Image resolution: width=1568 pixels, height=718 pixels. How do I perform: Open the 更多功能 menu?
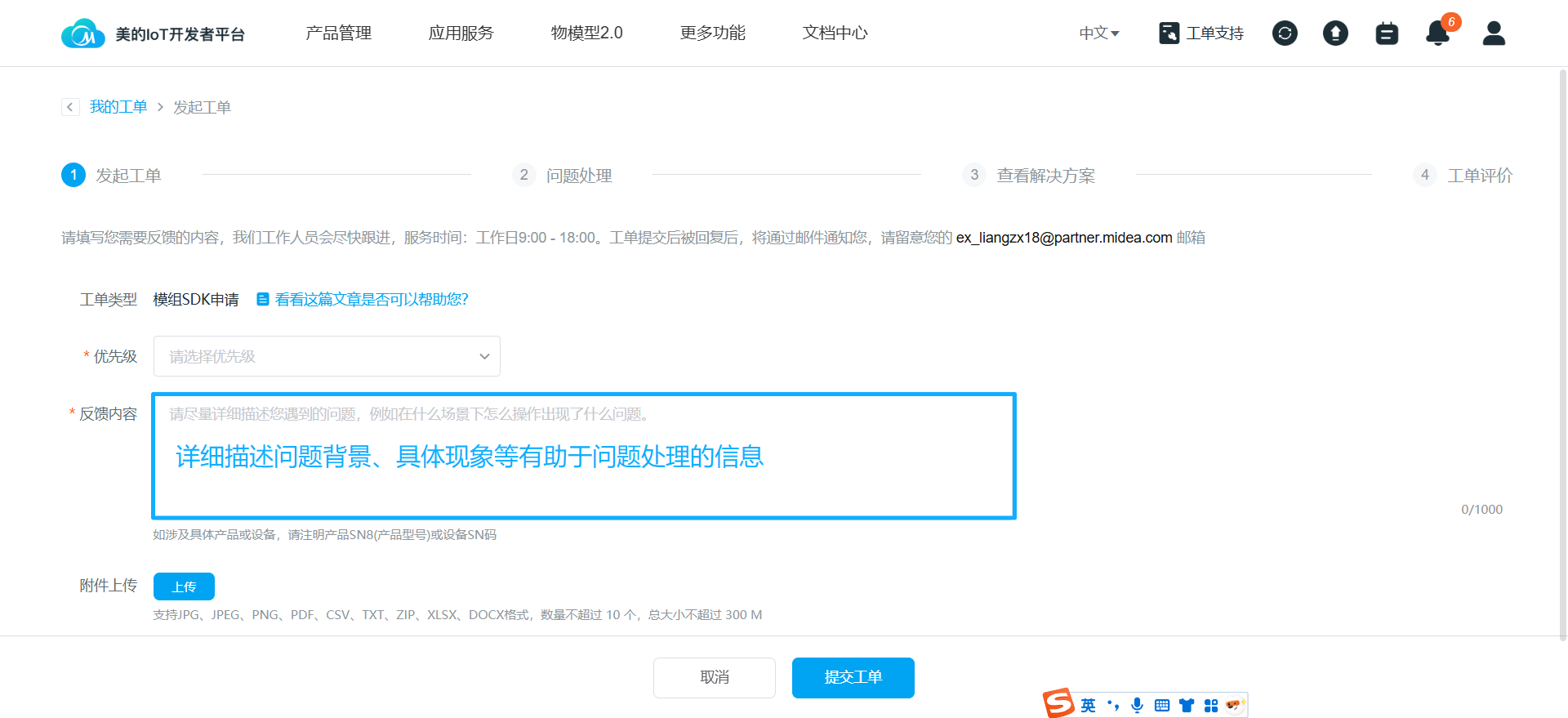[x=712, y=33]
